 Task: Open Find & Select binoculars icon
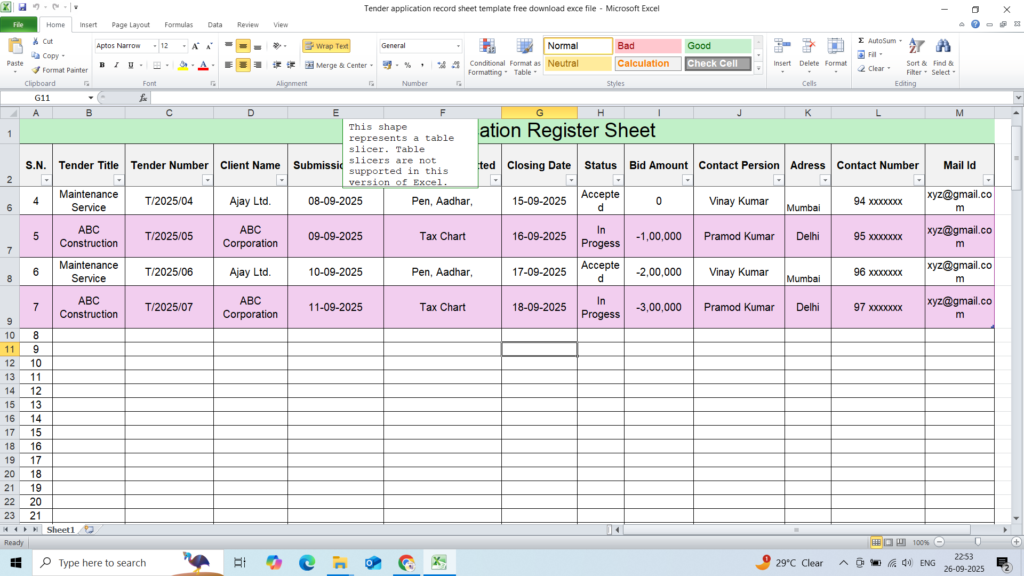pos(942,49)
